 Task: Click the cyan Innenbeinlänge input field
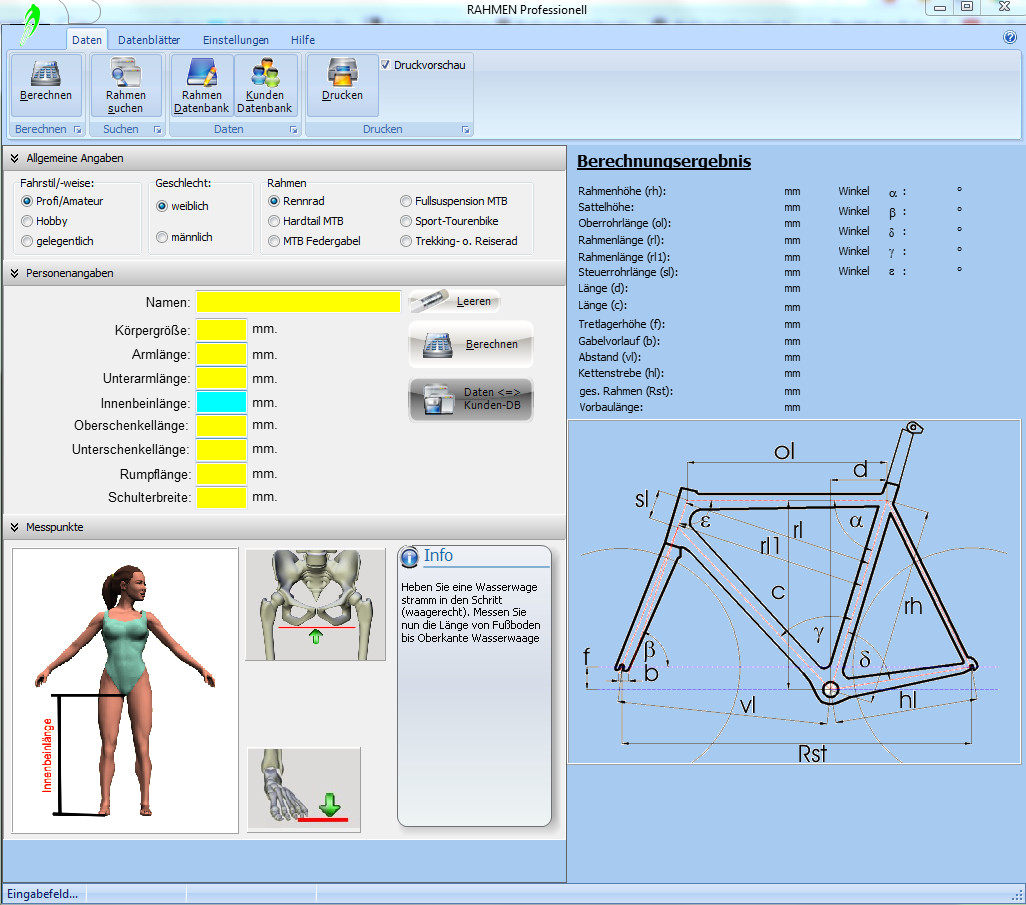coord(221,402)
